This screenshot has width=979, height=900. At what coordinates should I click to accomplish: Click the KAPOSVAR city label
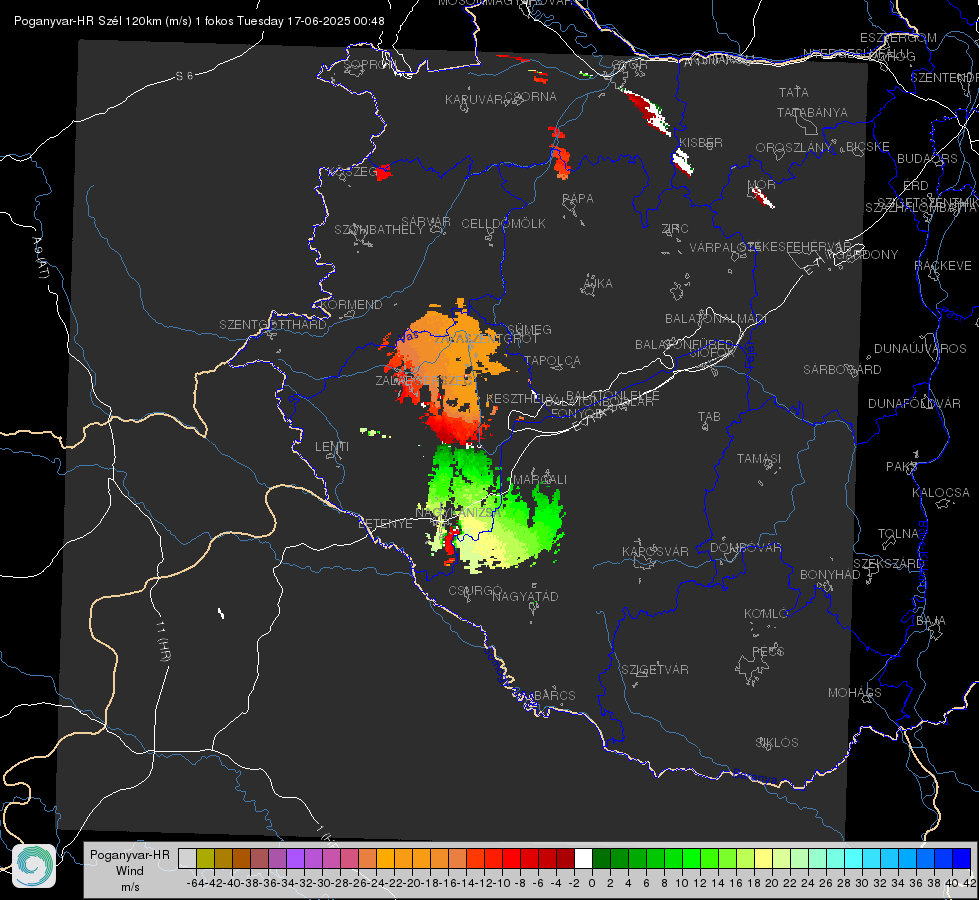pos(656,551)
